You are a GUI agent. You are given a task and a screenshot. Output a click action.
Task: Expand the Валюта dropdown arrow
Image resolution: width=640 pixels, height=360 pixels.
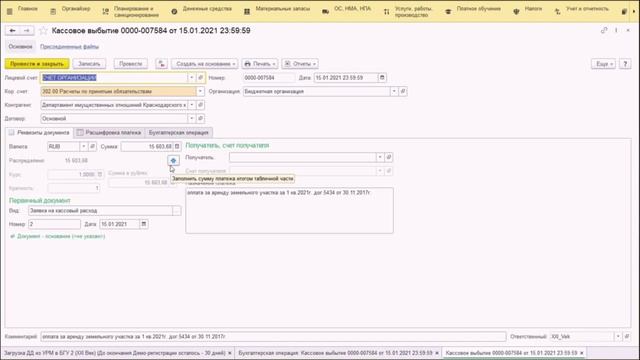click(84, 147)
